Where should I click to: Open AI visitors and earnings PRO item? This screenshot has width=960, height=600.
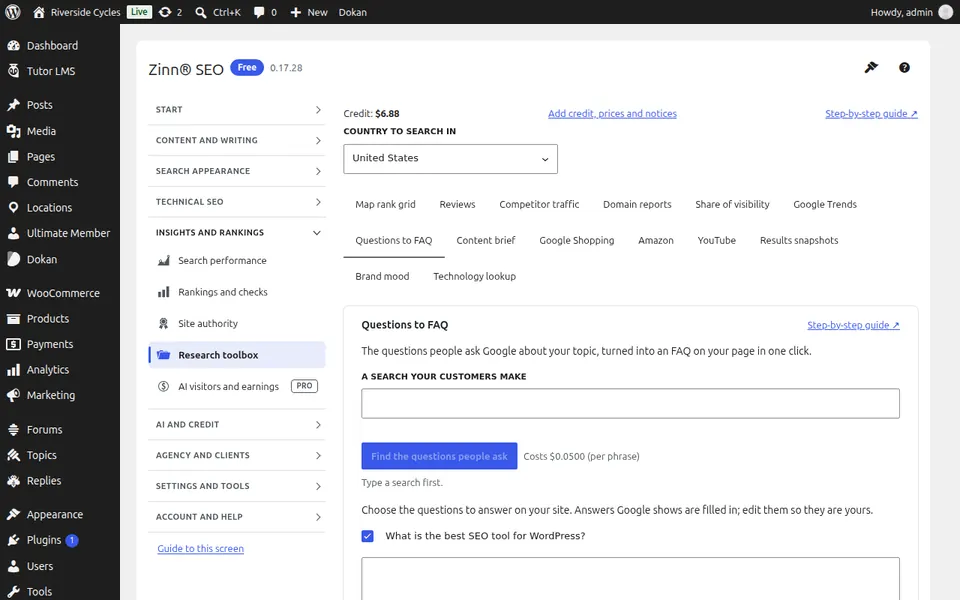(x=237, y=386)
